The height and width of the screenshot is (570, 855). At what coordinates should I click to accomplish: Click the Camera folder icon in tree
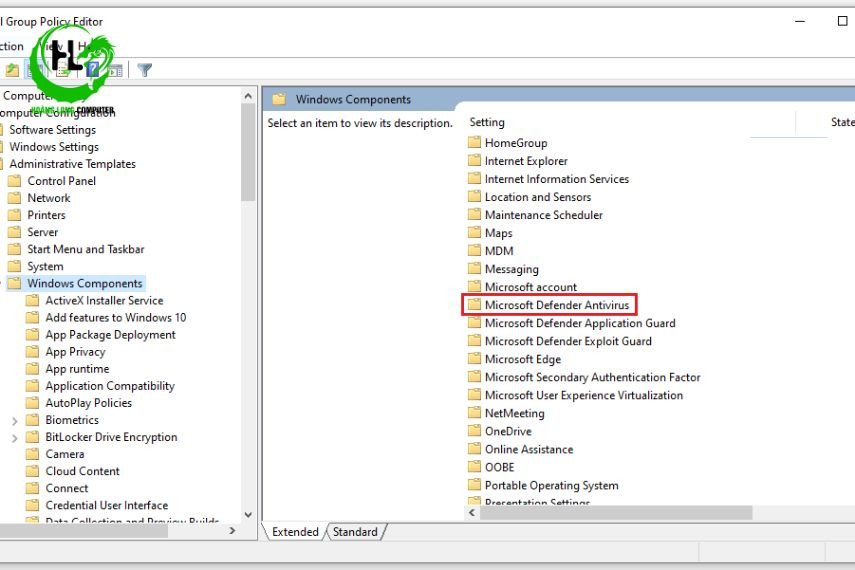[x=33, y=454]
